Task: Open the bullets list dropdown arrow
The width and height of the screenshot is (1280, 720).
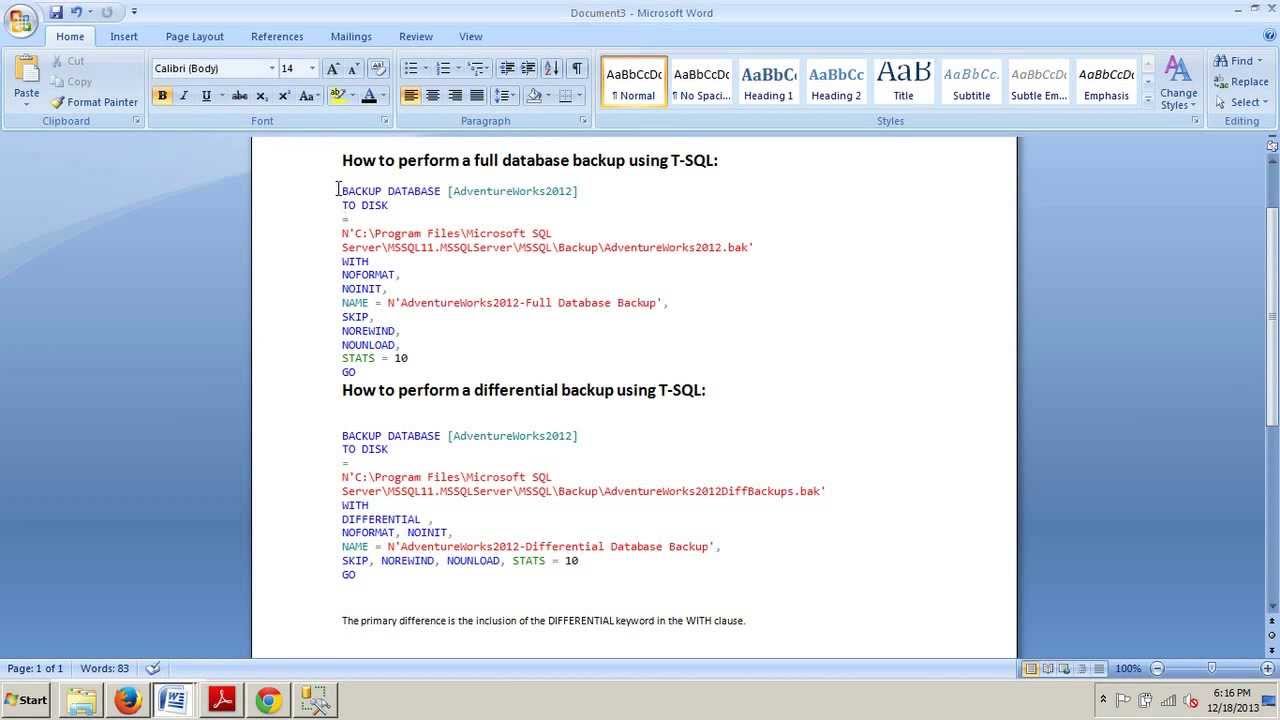Action: pos(426,69)
